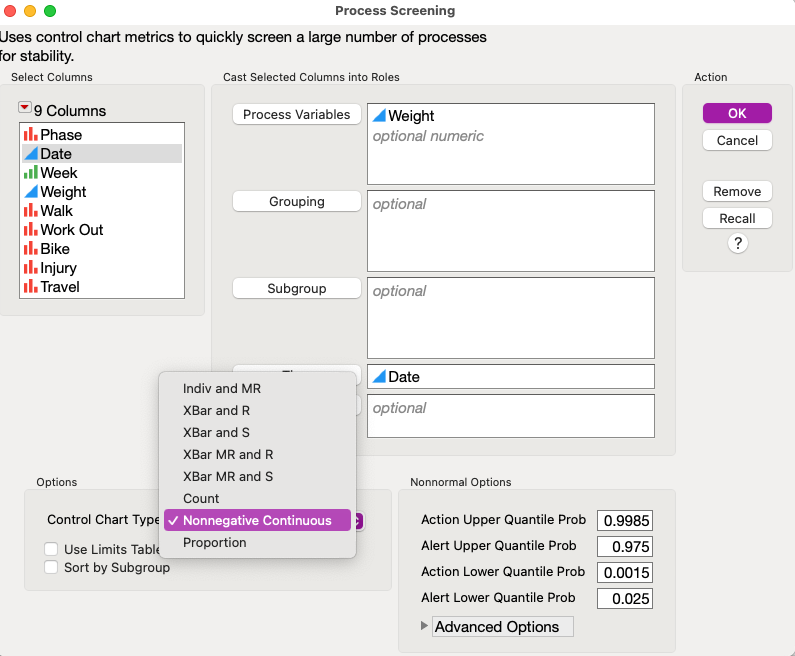Open help with the question mark button
Viewport: 795px width, 656px height.
[738, 243]
